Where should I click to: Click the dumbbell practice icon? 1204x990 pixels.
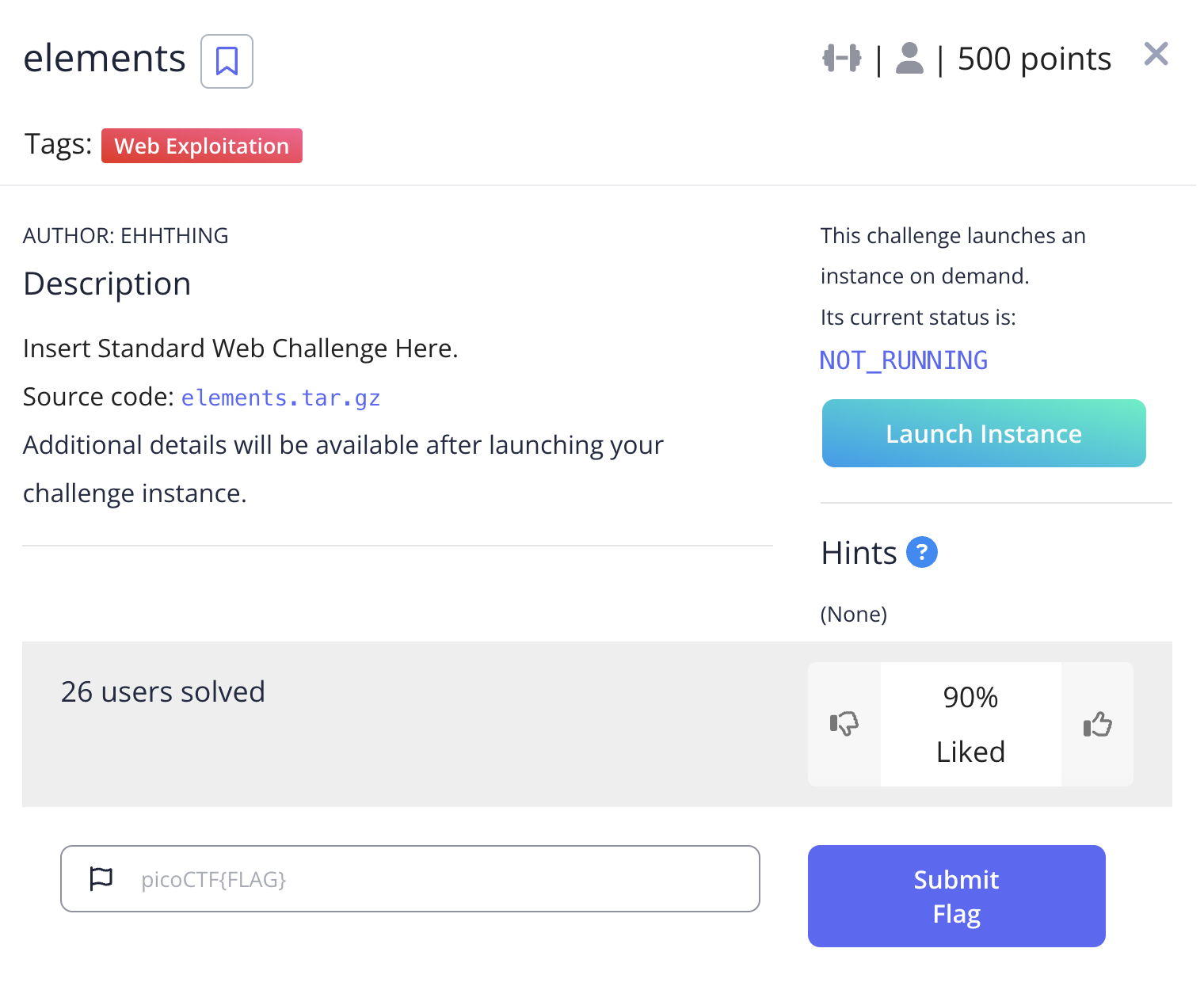click(841, 58)
